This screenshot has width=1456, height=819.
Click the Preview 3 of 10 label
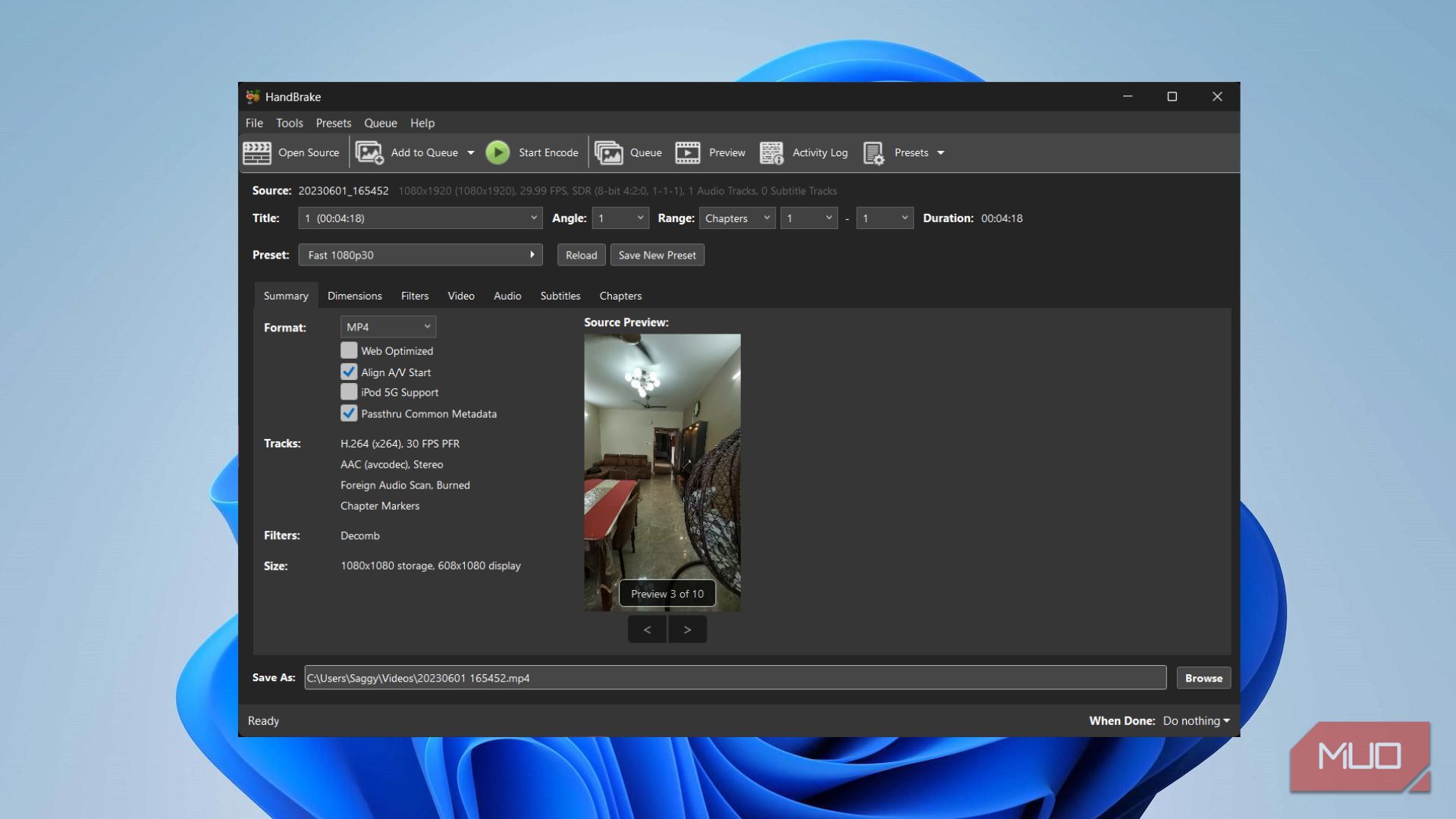(667, 594)
